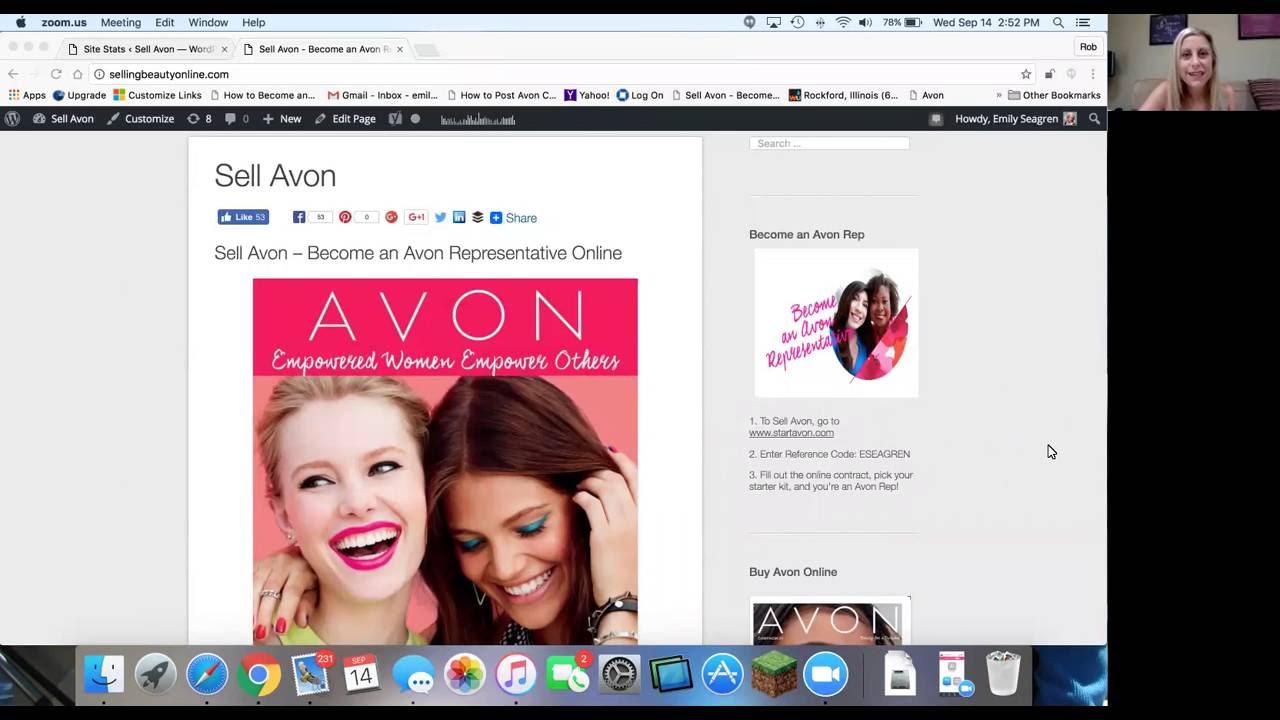
Task: Open Minecraft from the Dock
Action: click(774, 676)
